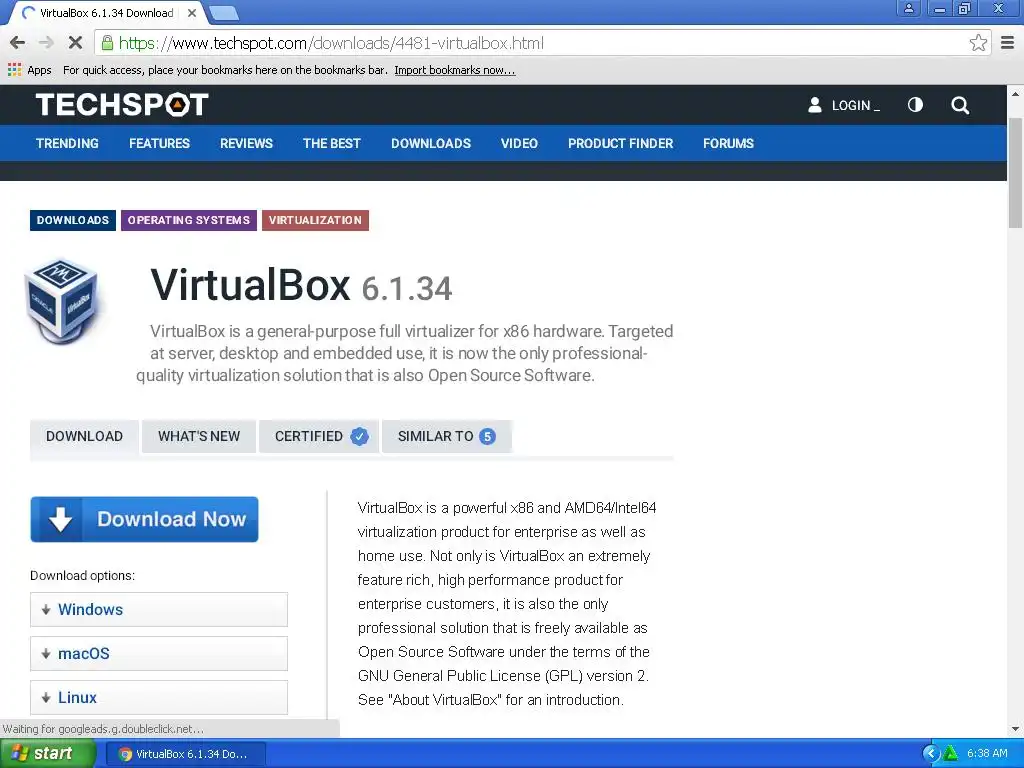Viewport: 1024px width, 768px height.
Task: Open FEATURES navigation item
Action: click(159, 143)
